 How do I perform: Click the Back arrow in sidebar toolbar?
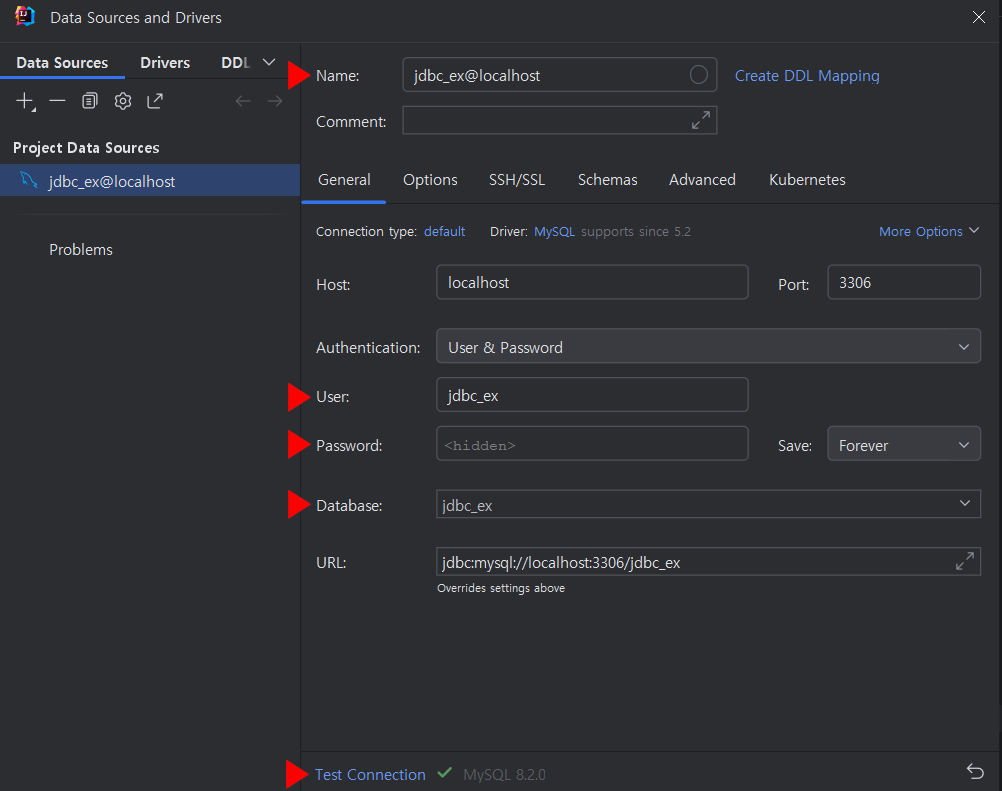pos(243,101)
